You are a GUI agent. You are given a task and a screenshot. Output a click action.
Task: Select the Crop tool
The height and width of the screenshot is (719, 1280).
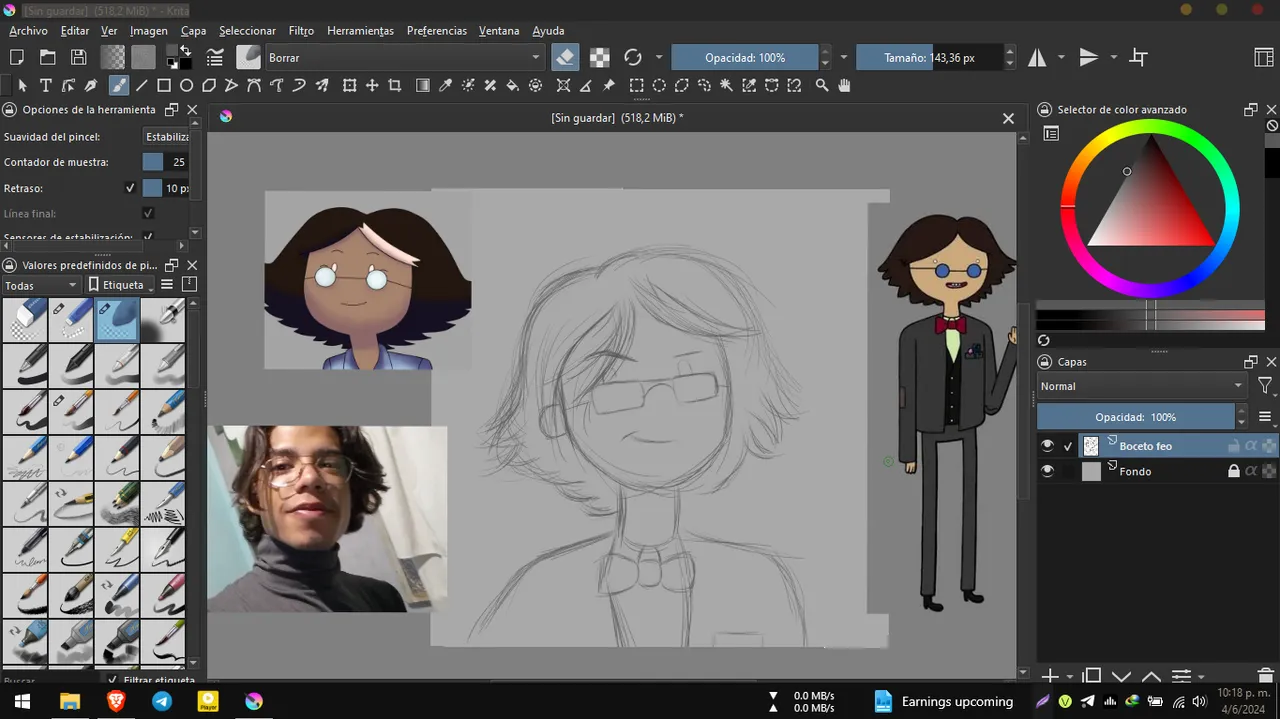coord(395,86)
